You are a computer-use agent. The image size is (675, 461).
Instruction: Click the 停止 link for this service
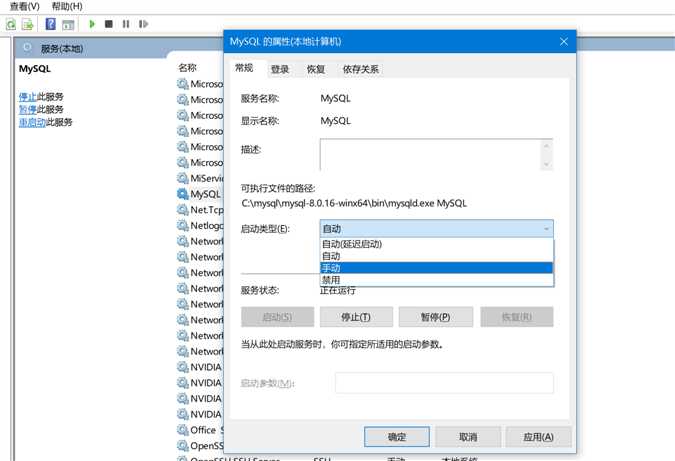pyautogui.click(x=28, y=97)
